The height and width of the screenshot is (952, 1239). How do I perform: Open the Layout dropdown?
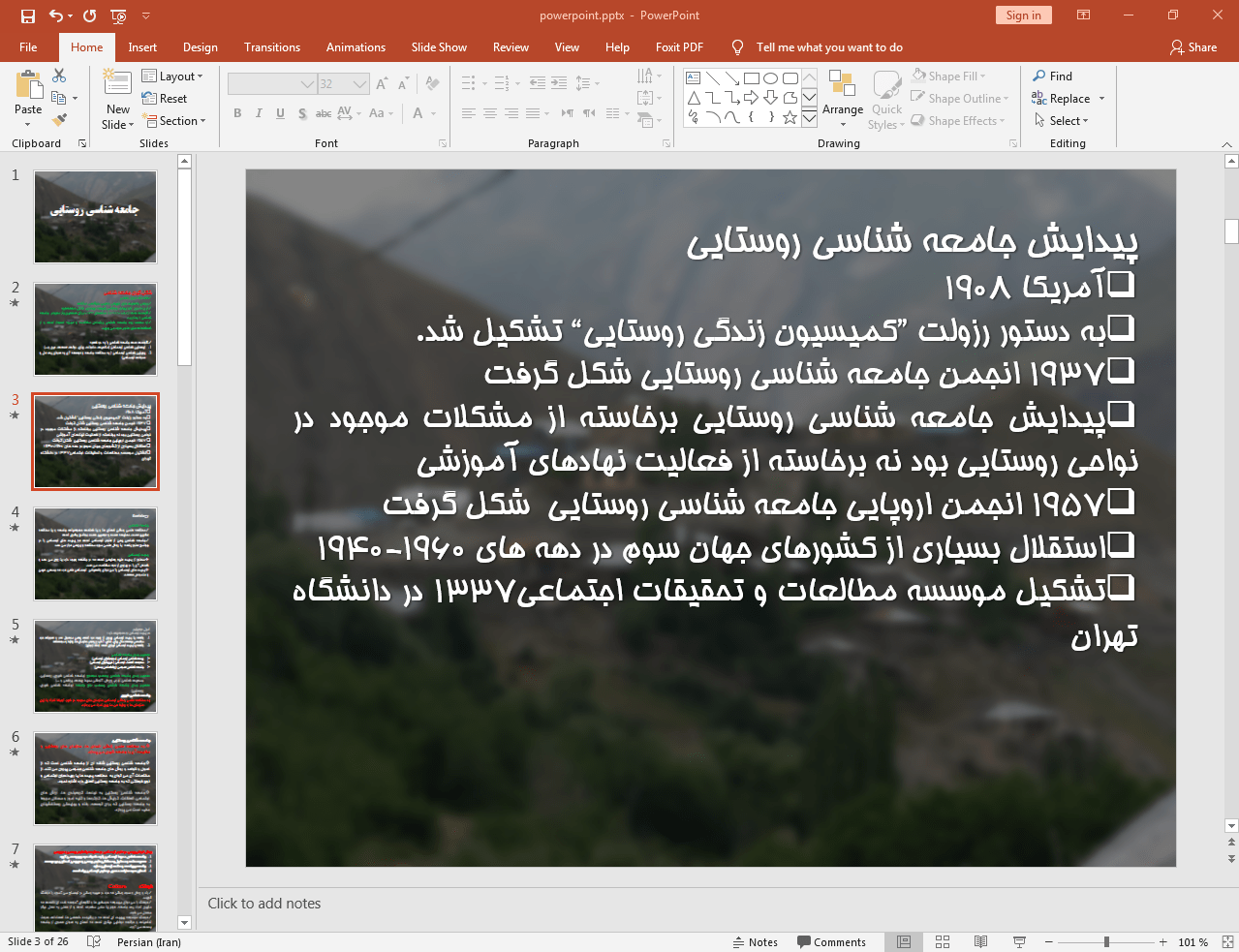point(172,76)
